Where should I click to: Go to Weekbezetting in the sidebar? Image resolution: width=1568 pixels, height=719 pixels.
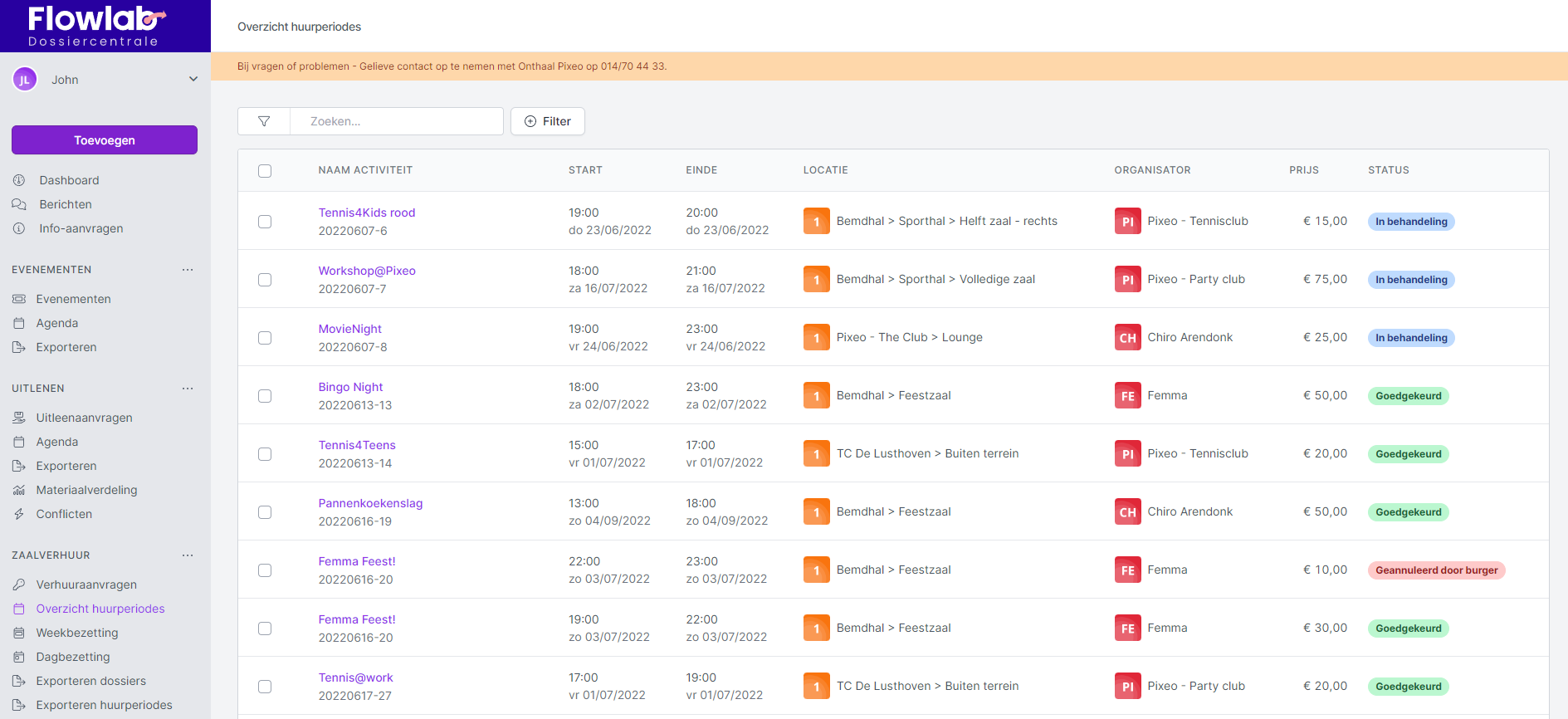[x=77, y=633]
